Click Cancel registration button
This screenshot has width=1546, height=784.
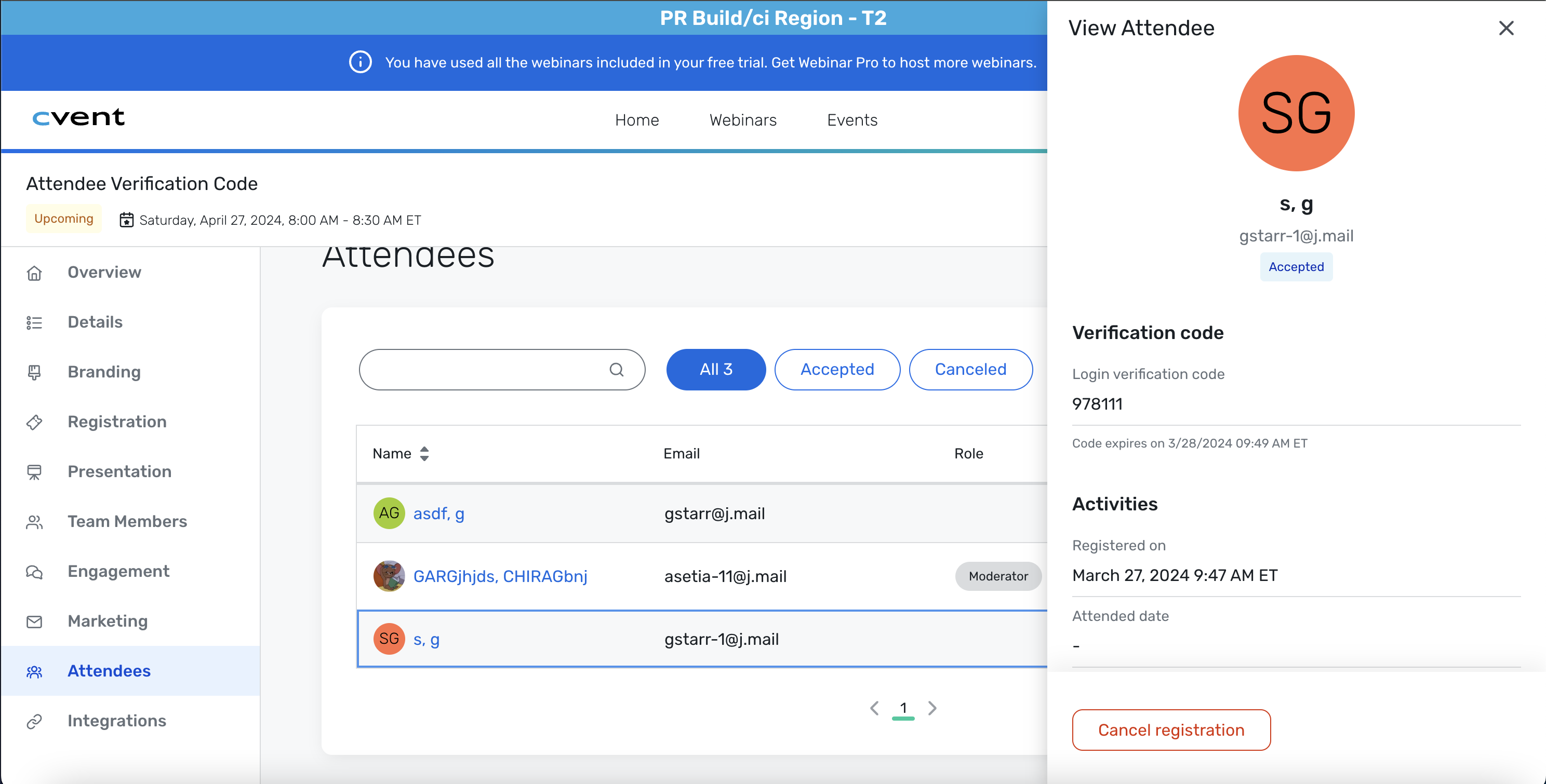1171,730
